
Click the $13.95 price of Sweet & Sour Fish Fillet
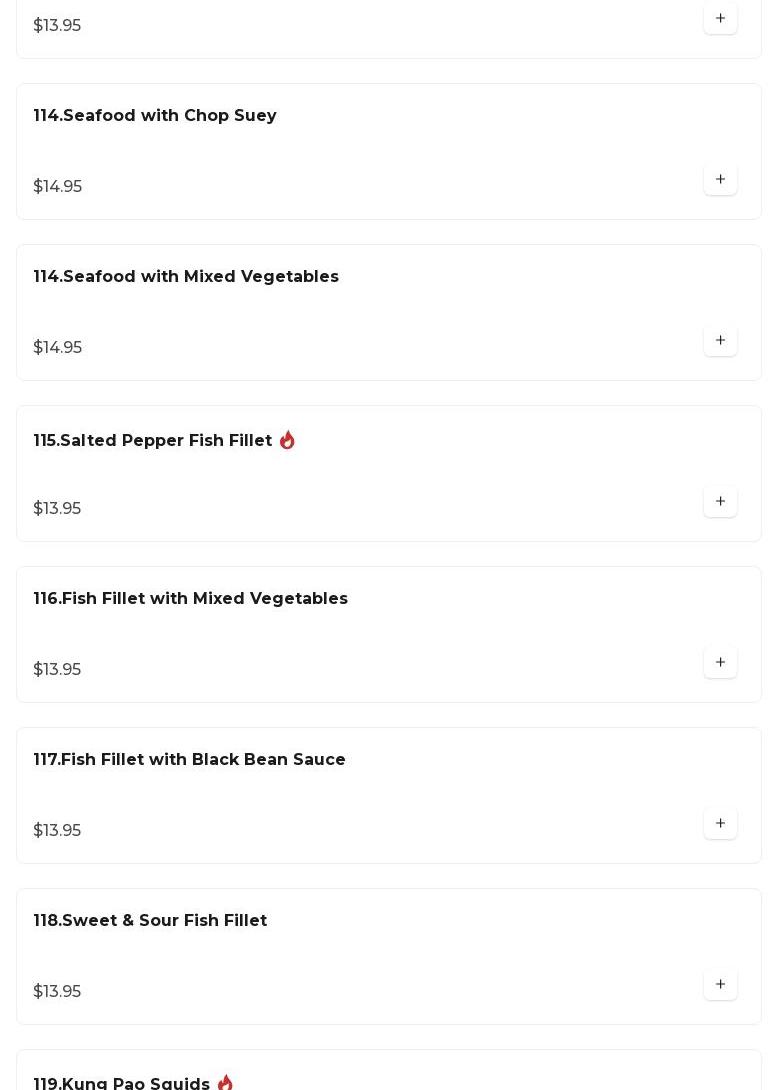click(57, 992)
